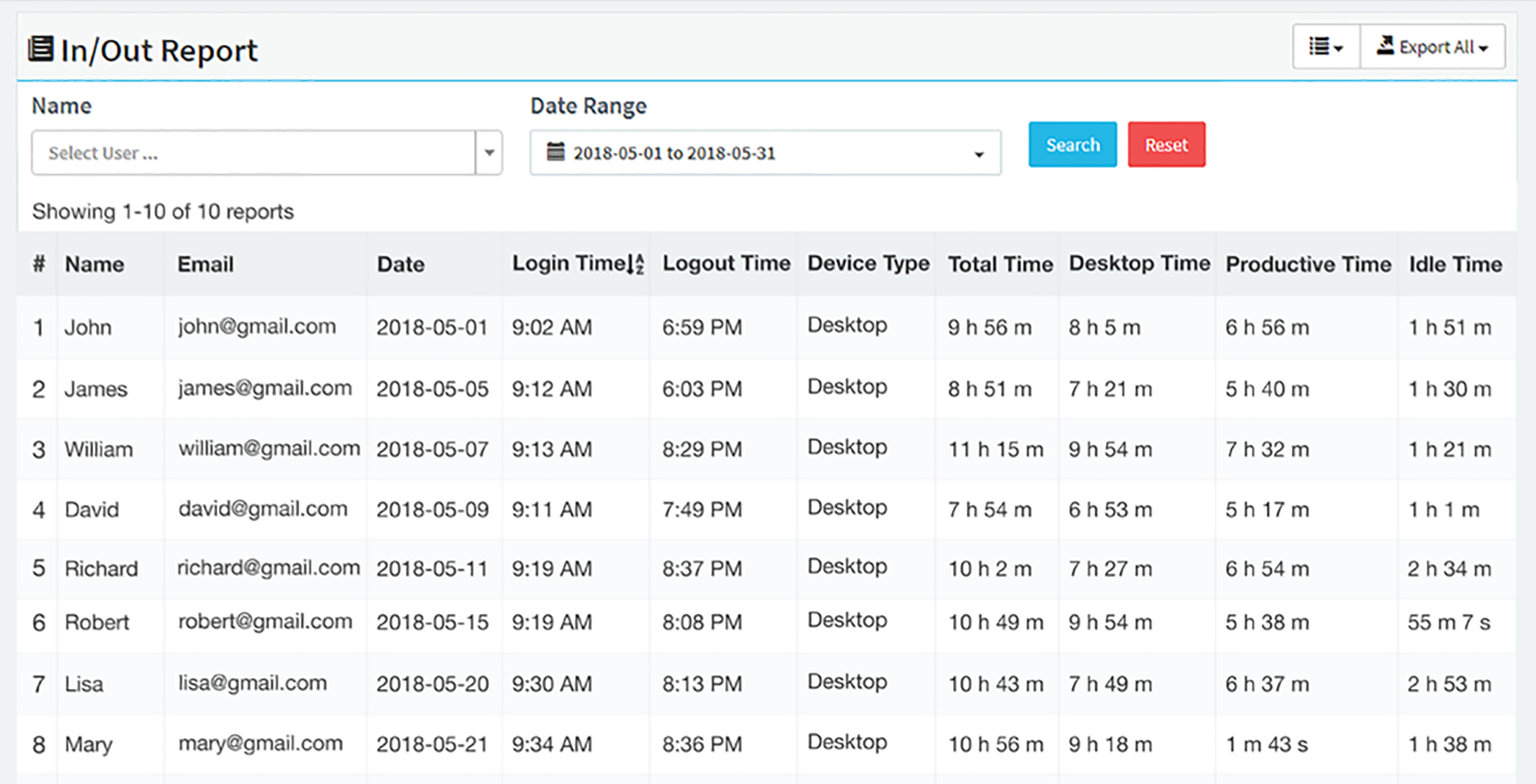Open the Date Range dropdown caret
Viewport: 1536px width, 784px height.
pyautogui.click(x=978, y=153)
